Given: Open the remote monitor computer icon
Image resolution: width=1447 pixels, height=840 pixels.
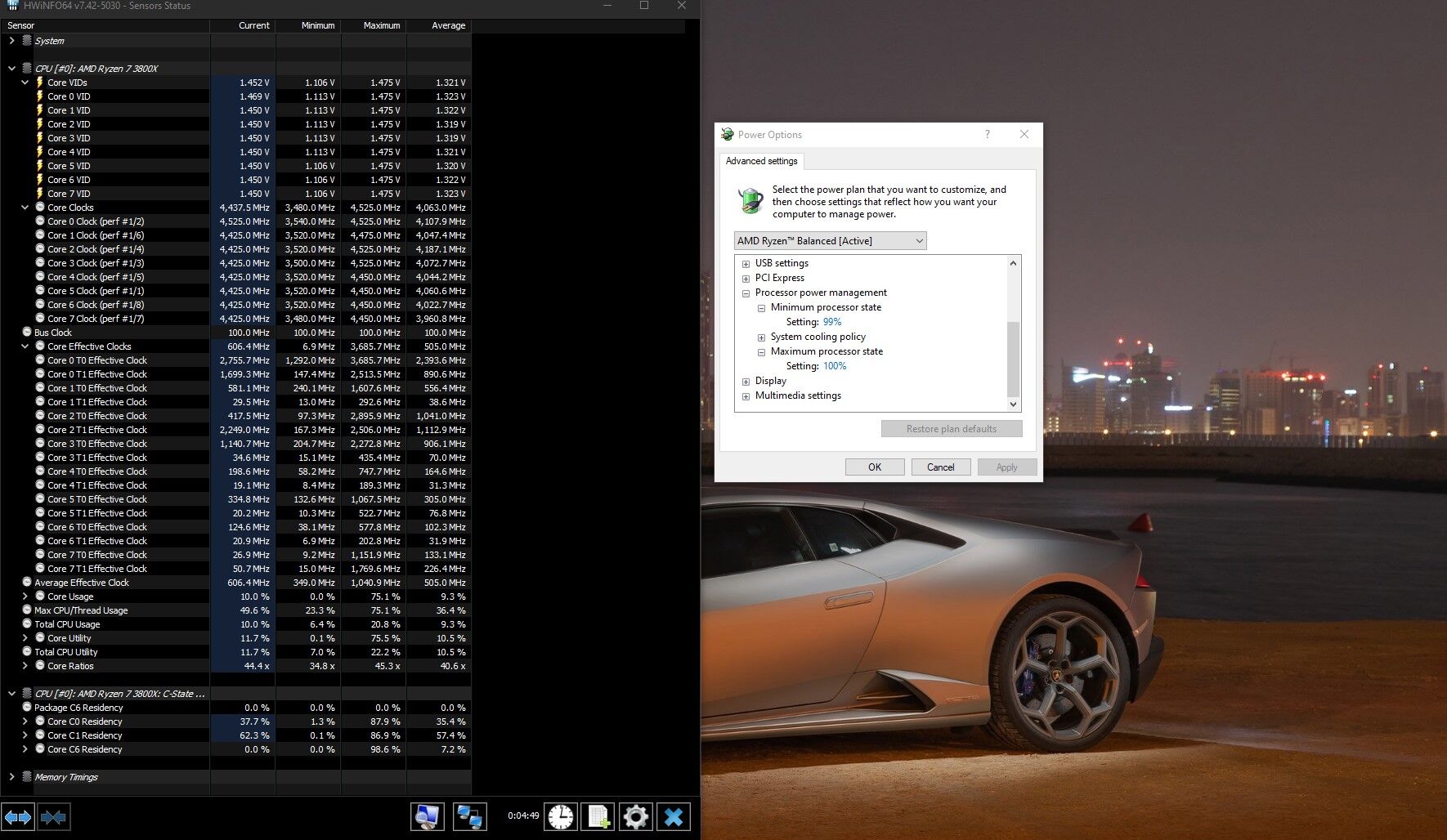Looking at the screenshot, I should (x=428, y=816).
